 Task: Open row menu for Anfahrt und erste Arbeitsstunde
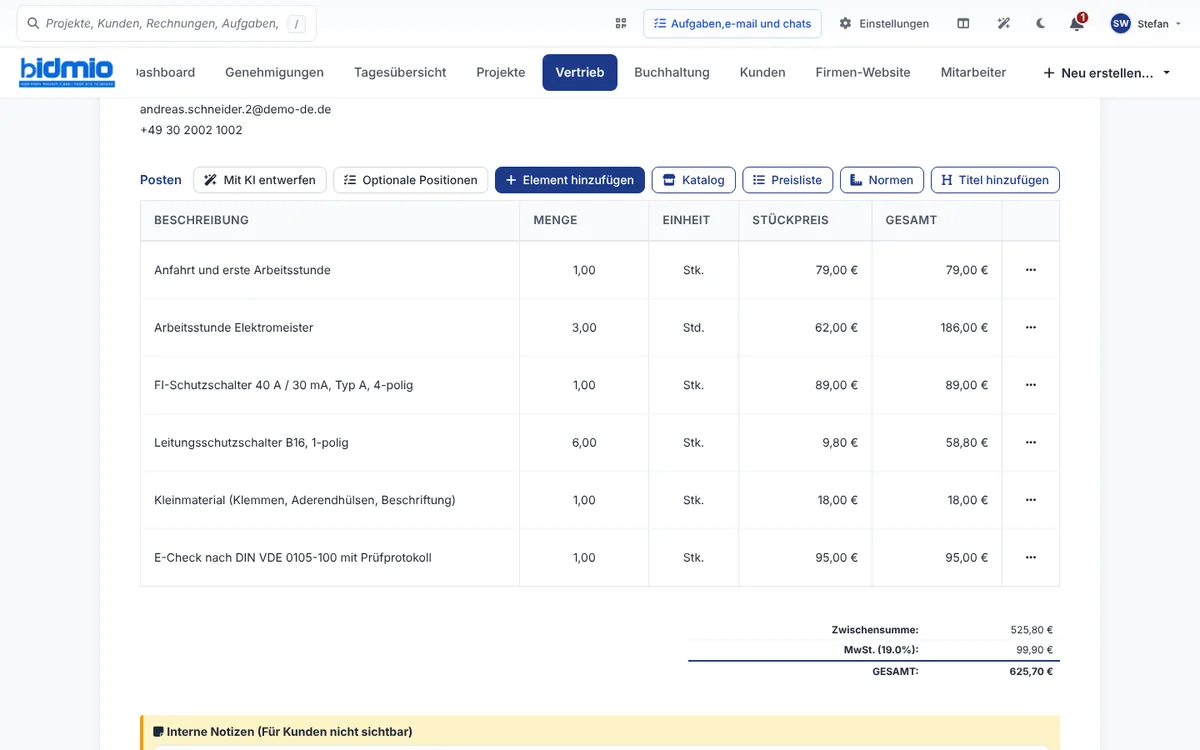[1031, 270]
